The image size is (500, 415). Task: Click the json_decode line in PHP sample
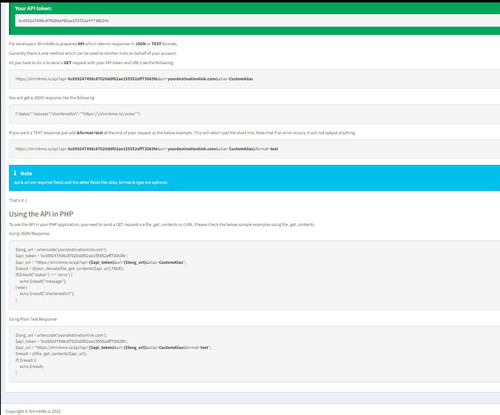pos(70,268)
